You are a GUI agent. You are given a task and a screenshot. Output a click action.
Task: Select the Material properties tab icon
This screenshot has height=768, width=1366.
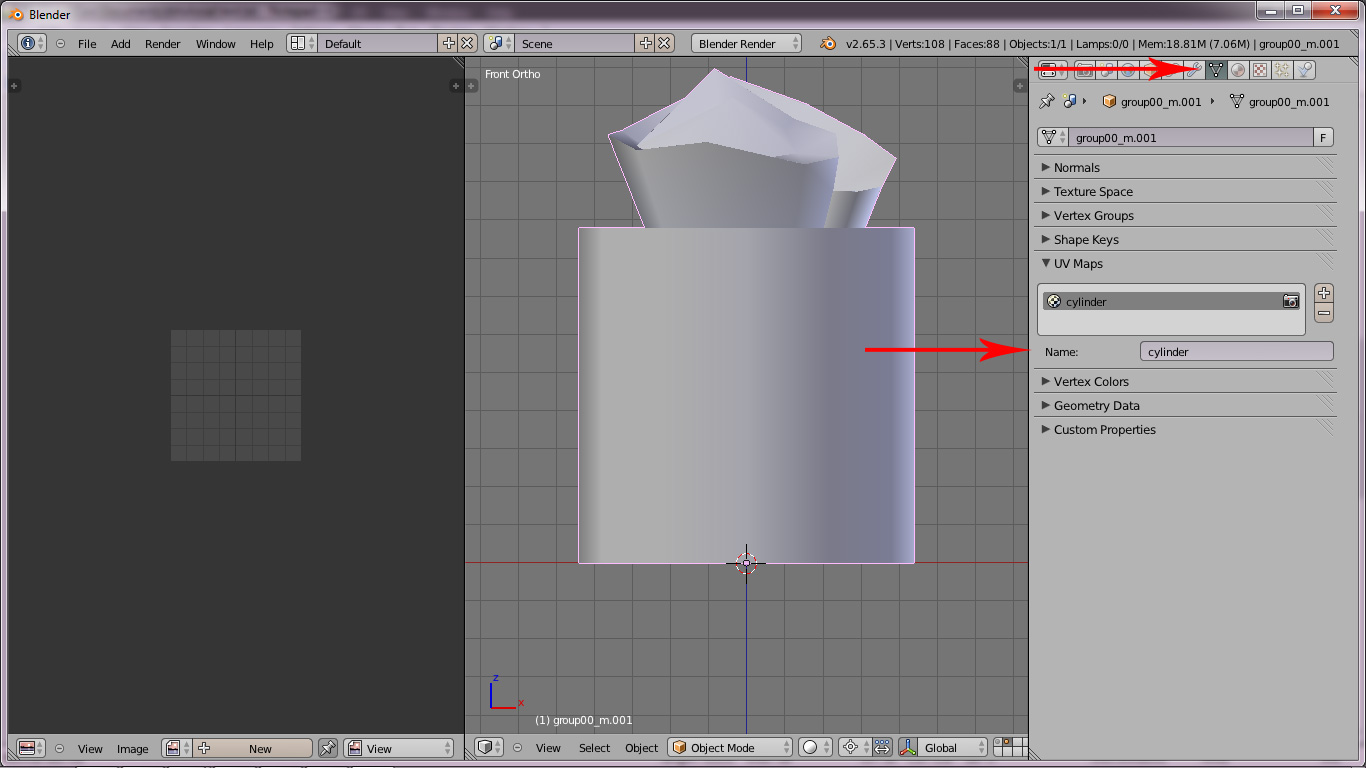[1238, 70]
